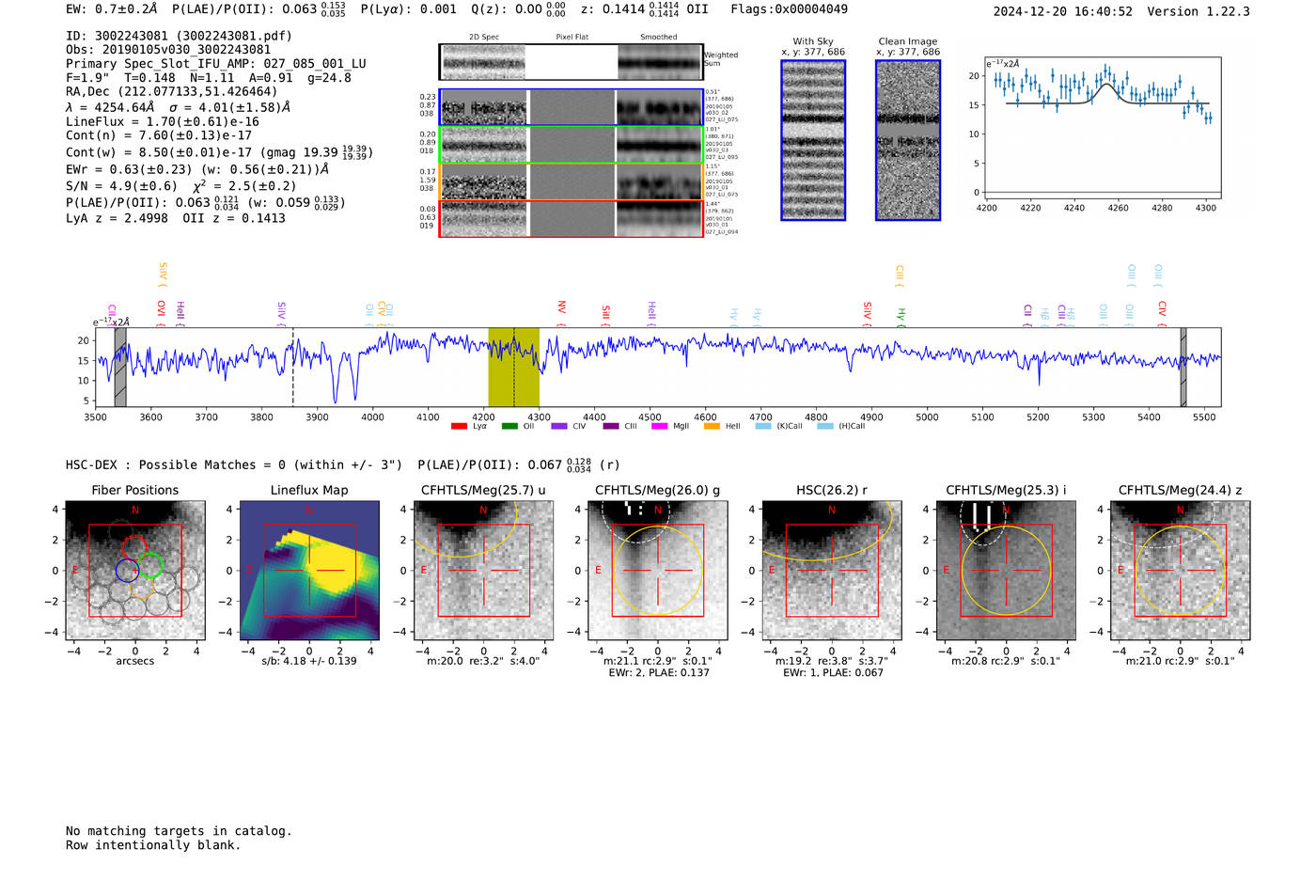Select the CIV legend color swatch
The height and width of the screenshot is (896, 1316).
click(x=559, y=427)
